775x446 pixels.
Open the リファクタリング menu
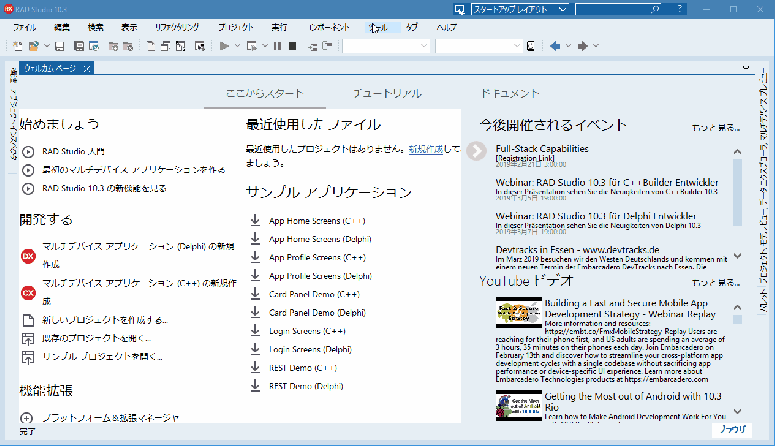click(177, 28)
